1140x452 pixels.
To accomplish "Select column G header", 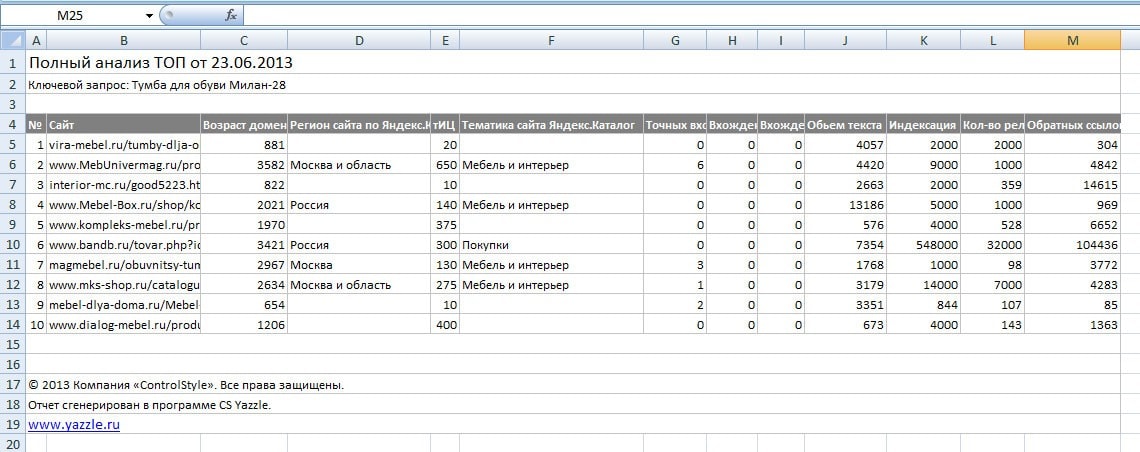I will [x=675, y=41].
